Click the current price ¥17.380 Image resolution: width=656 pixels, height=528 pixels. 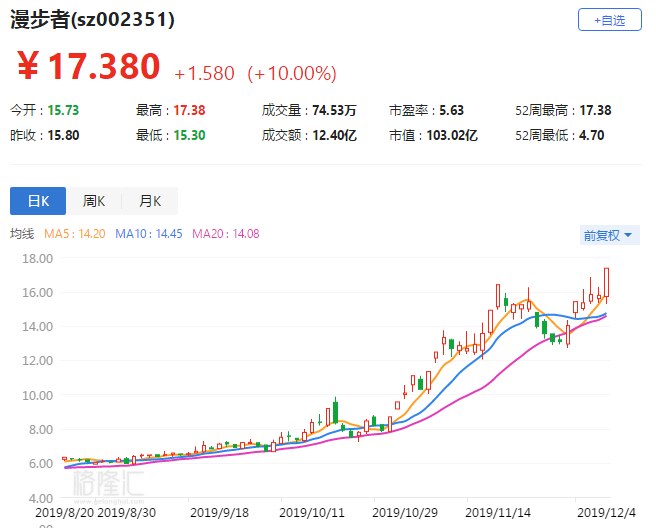click(x=88, y=66)
